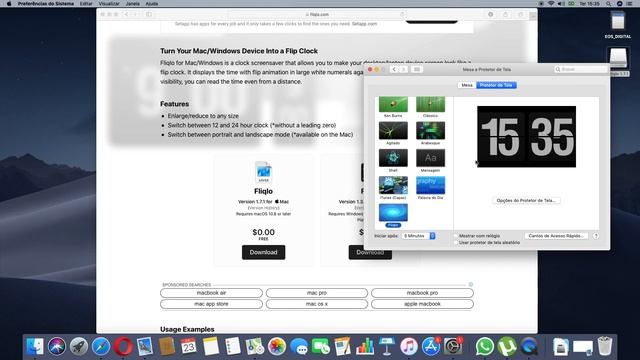Open Reminders list icon in dock
This screenshot has width=640, height=360.
[233, 347]
